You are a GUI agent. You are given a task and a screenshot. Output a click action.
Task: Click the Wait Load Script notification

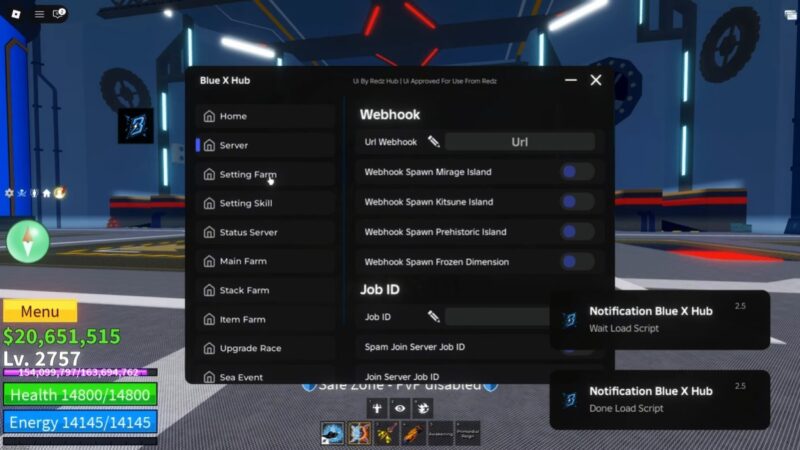pyautogui.click(x=660, y=320)
